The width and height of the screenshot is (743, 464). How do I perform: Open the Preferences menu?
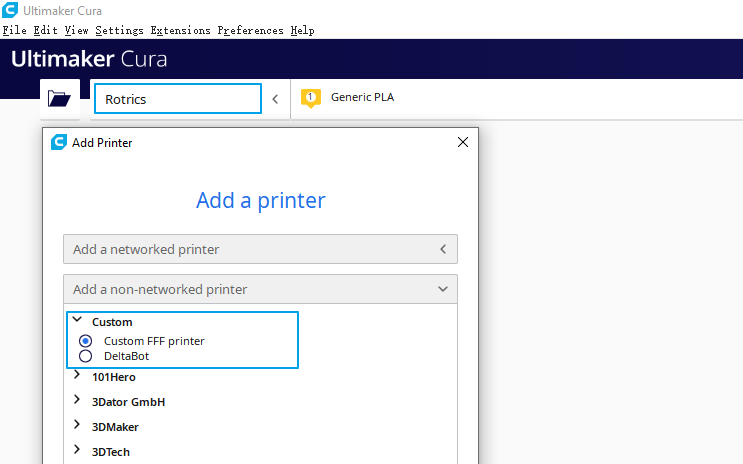[x=250, y=30]
